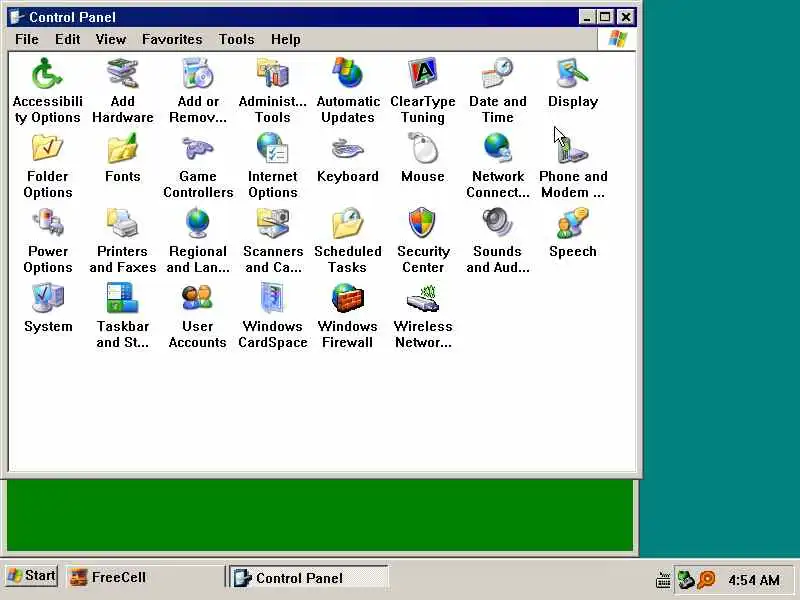
Task: Open Add or Remove Programs icon
Action: [x=197, y=73]
